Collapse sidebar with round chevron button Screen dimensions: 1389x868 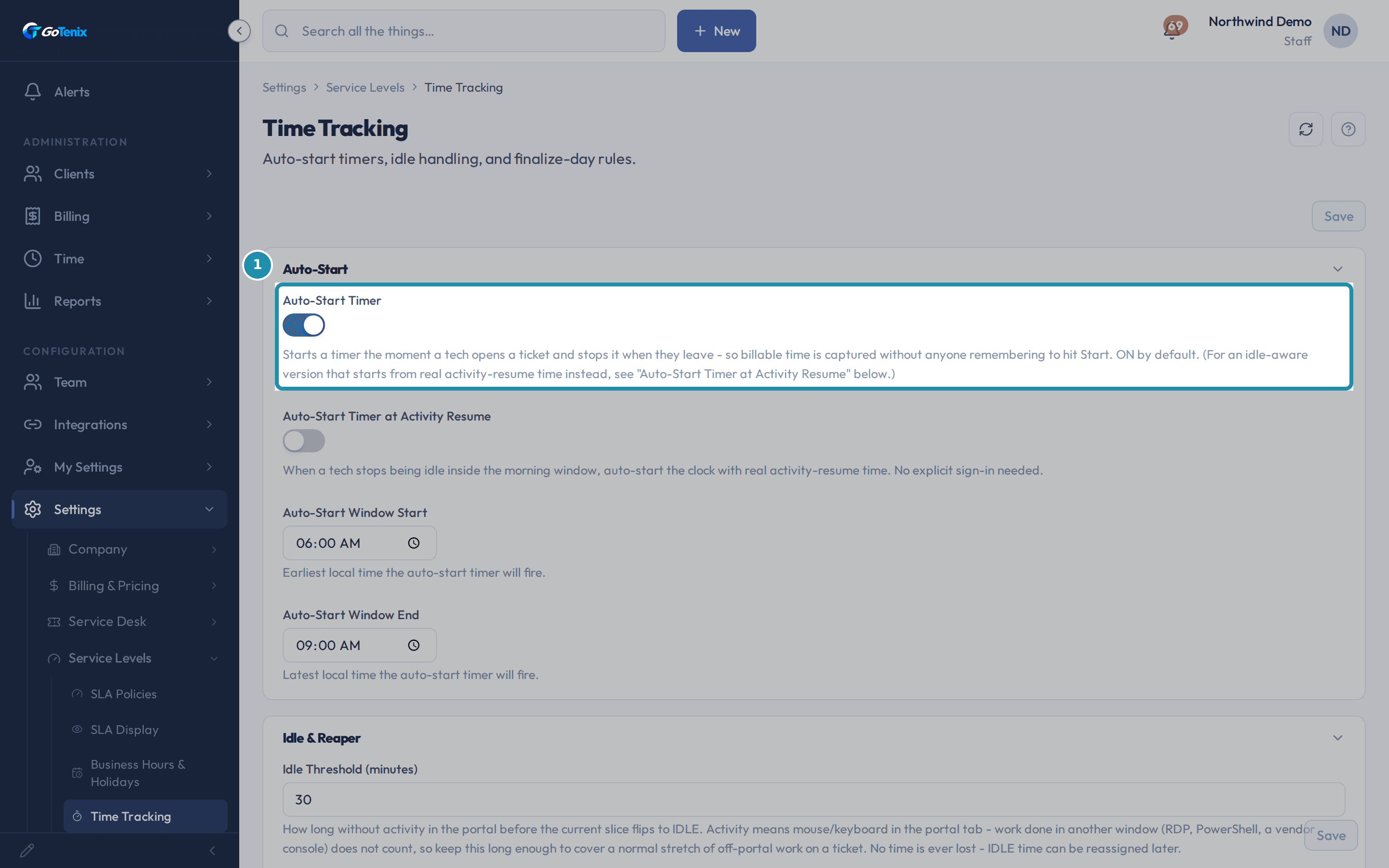(239, 31)
